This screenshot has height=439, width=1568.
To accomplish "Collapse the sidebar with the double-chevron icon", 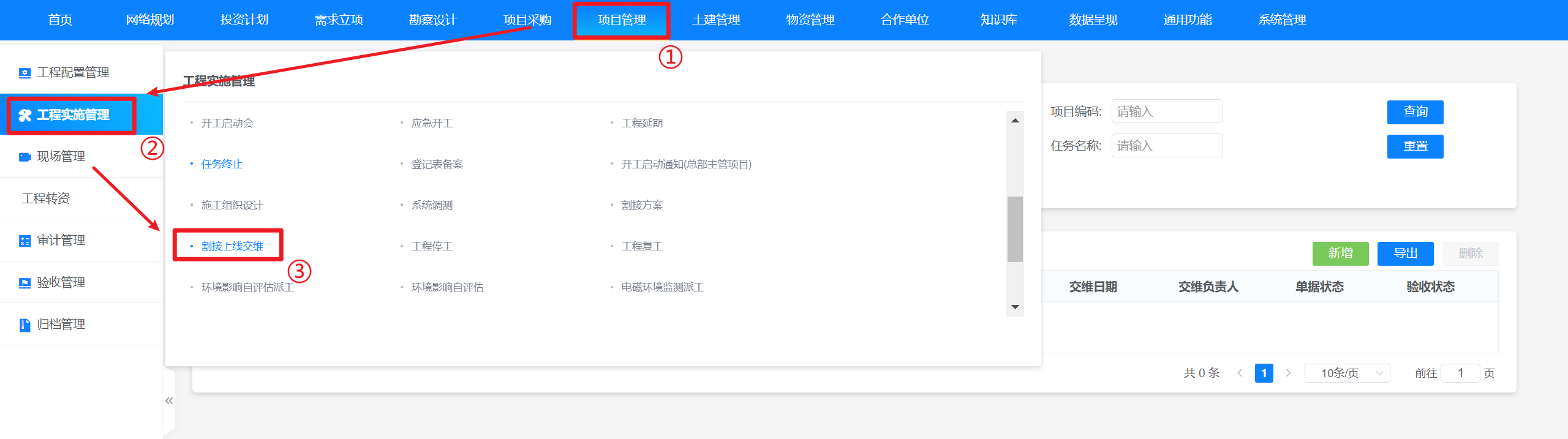I will click(169, 400).
